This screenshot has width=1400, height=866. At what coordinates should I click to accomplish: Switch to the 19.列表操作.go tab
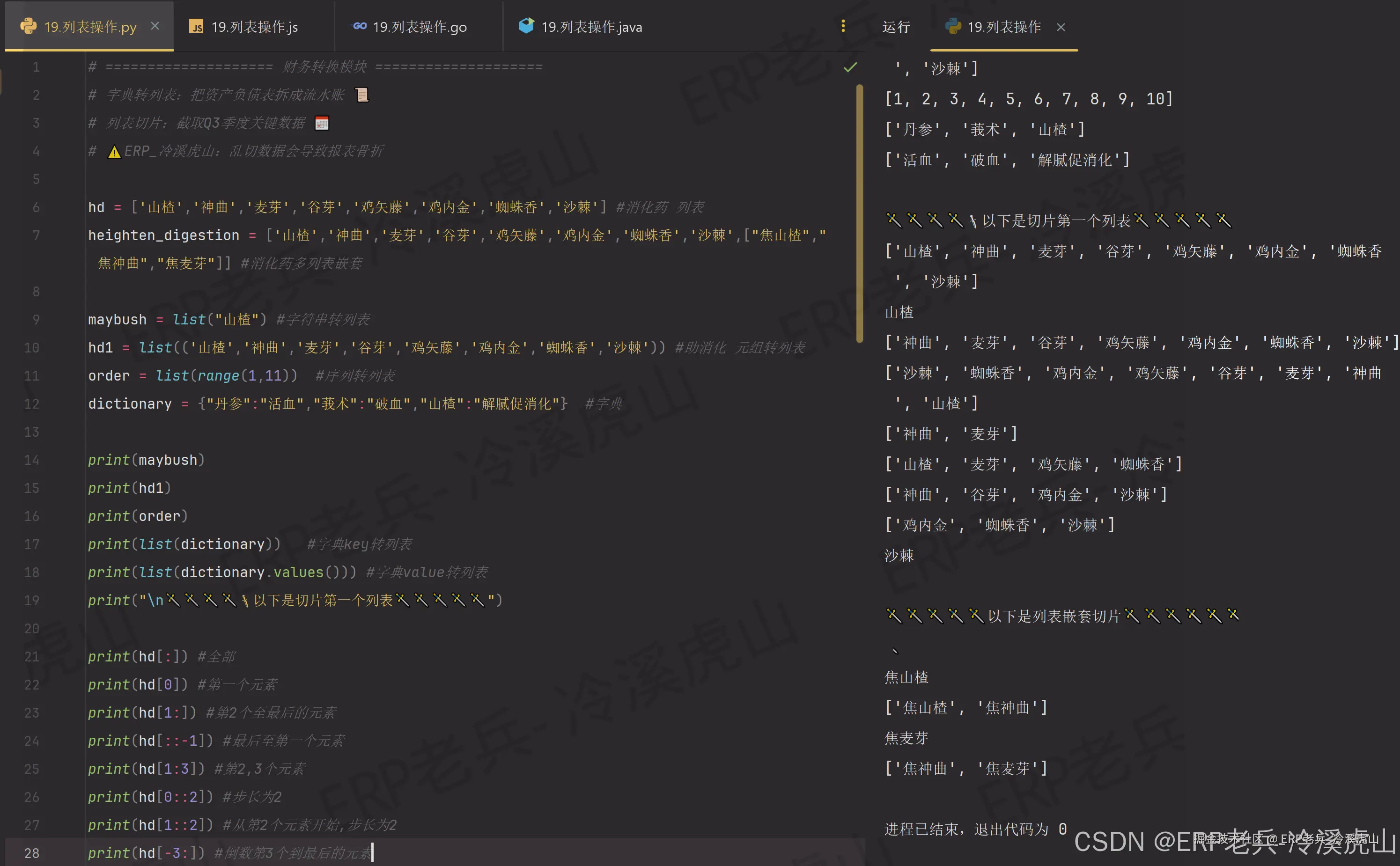[x=420, y=27]
